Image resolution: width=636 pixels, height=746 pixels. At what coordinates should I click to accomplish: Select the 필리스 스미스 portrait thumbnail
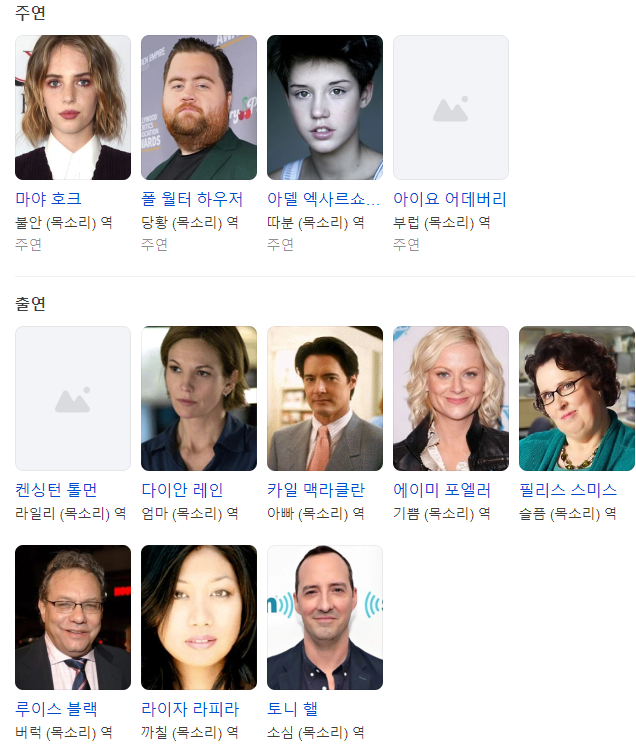coord(577,398)
